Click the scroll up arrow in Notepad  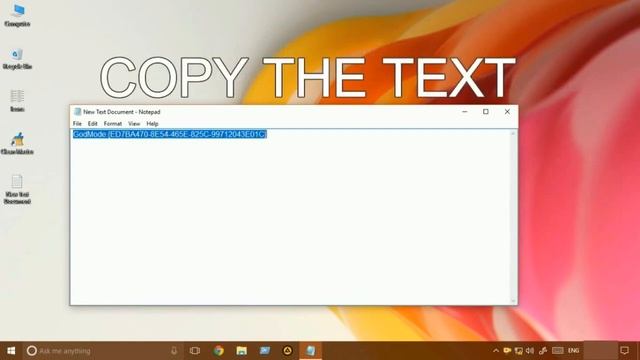click(x=513, y=133)
